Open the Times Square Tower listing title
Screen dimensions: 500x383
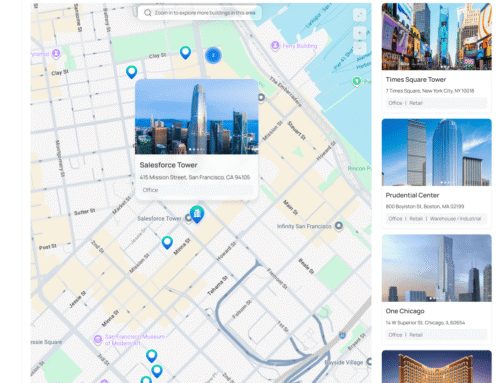pos(416,80)
